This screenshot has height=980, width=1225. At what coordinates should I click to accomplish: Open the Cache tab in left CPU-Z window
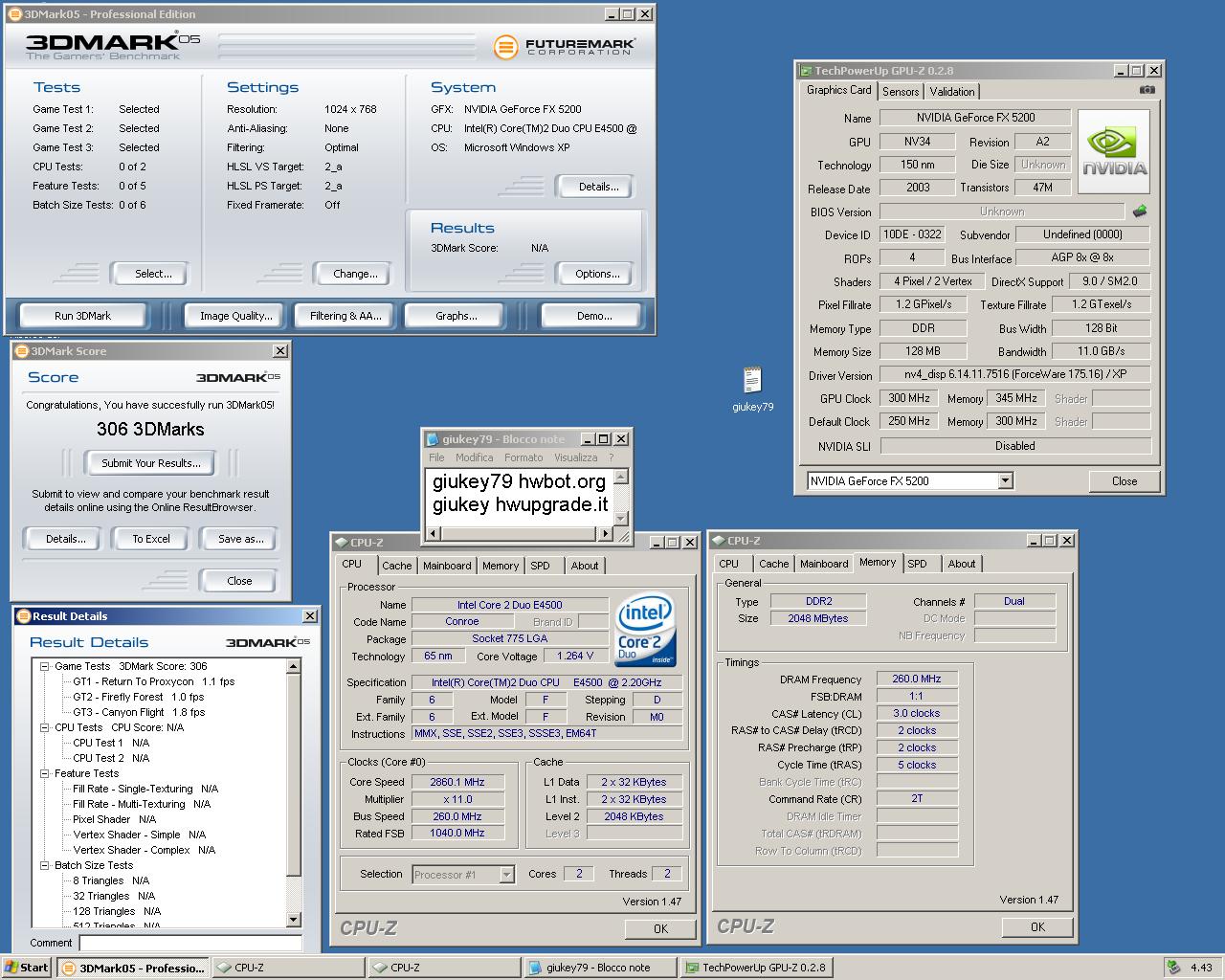coord(397,566)
